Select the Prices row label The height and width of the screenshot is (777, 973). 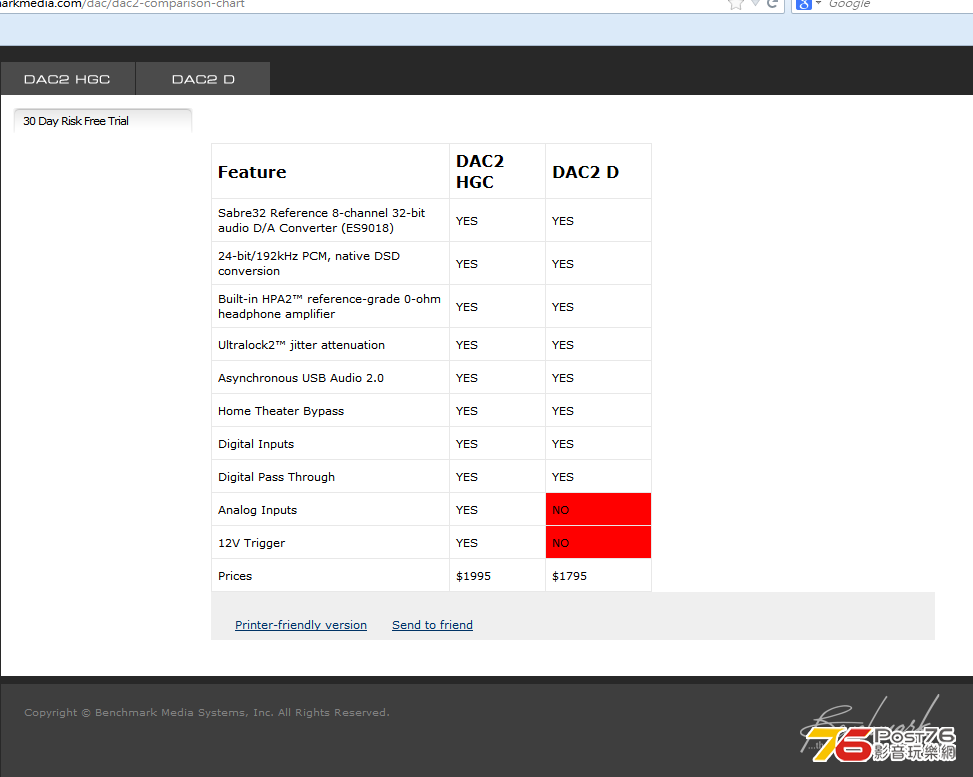(x=235, y=576)
